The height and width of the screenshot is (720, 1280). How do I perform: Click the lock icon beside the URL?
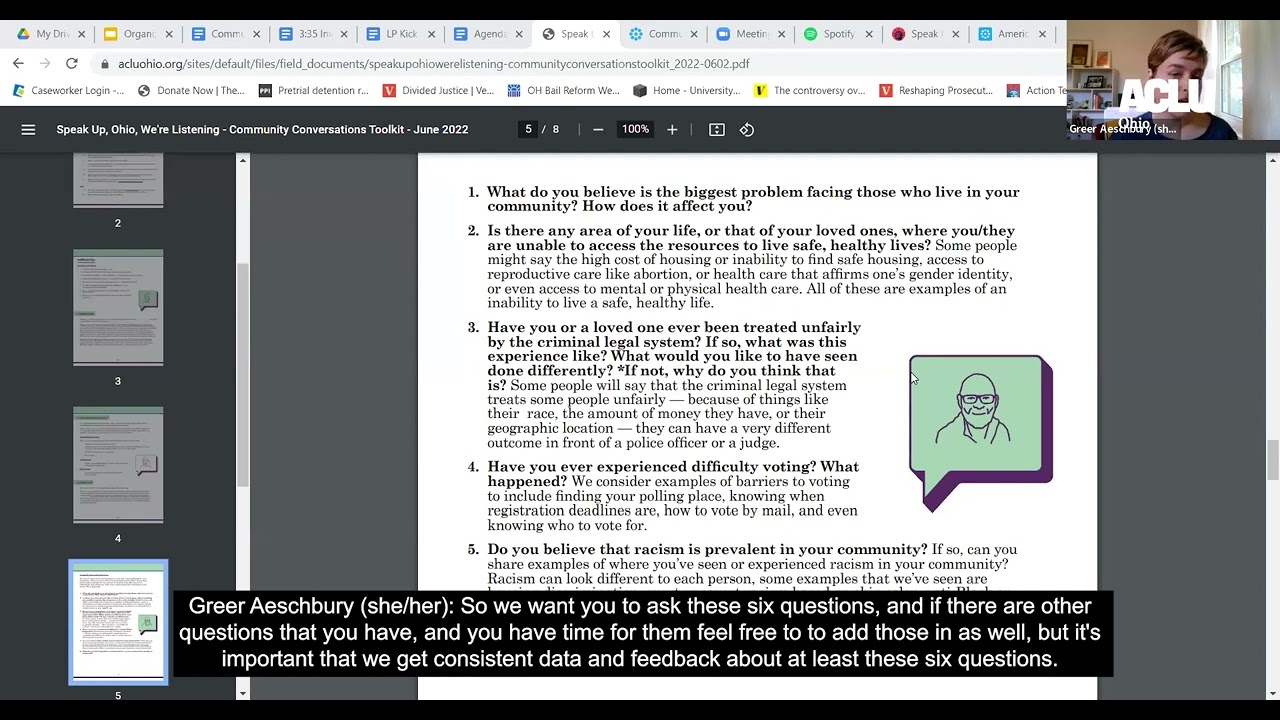coord(105,63)
